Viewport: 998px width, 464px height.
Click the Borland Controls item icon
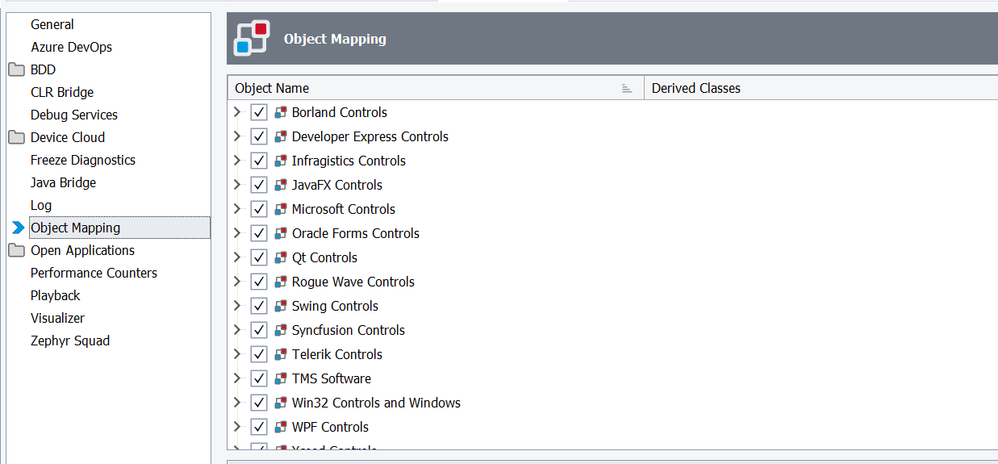click(281, 113)
